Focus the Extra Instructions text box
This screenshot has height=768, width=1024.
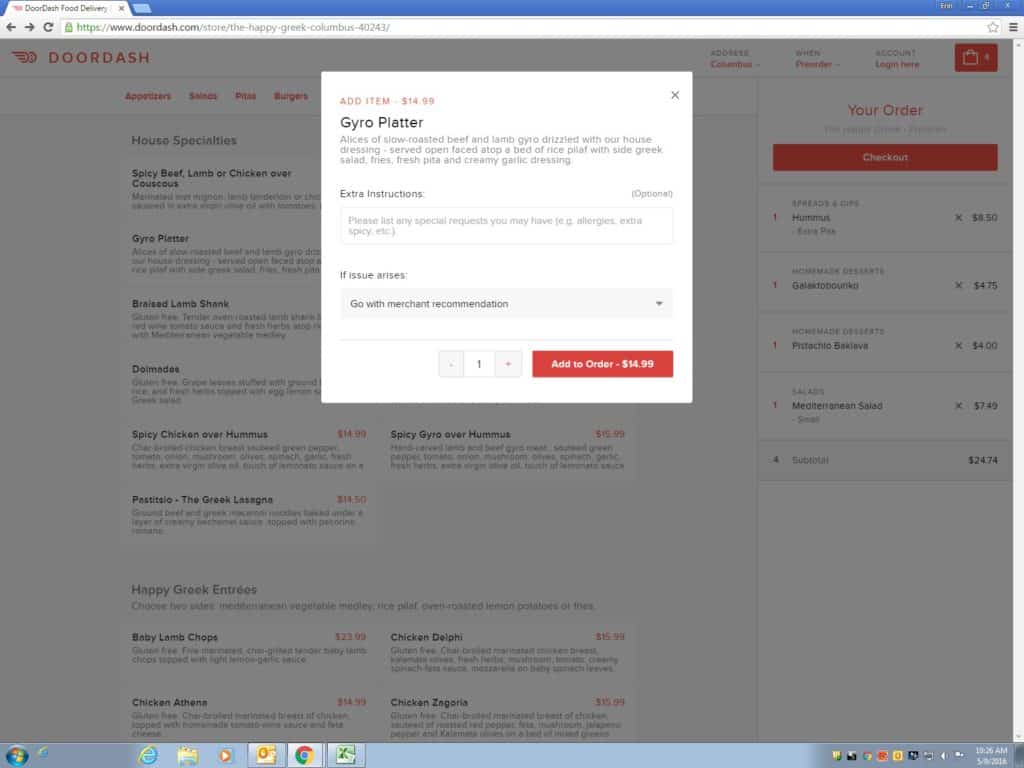coord(506,226)
